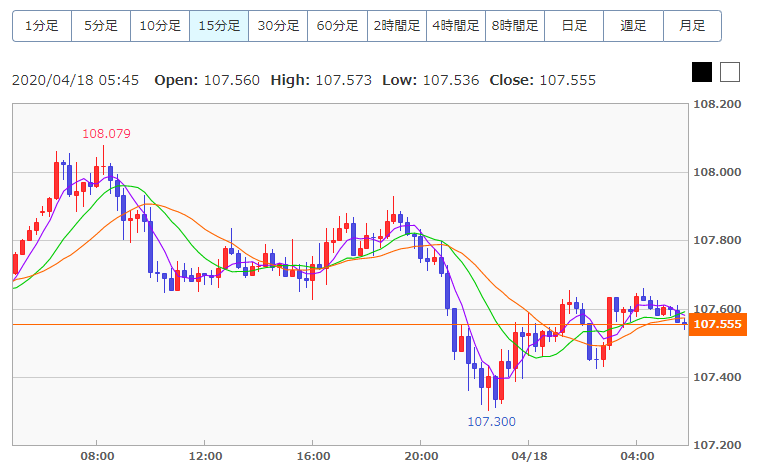Switch to 5分足 timeframe
763x471 pixels.
(x=101, y=26)
